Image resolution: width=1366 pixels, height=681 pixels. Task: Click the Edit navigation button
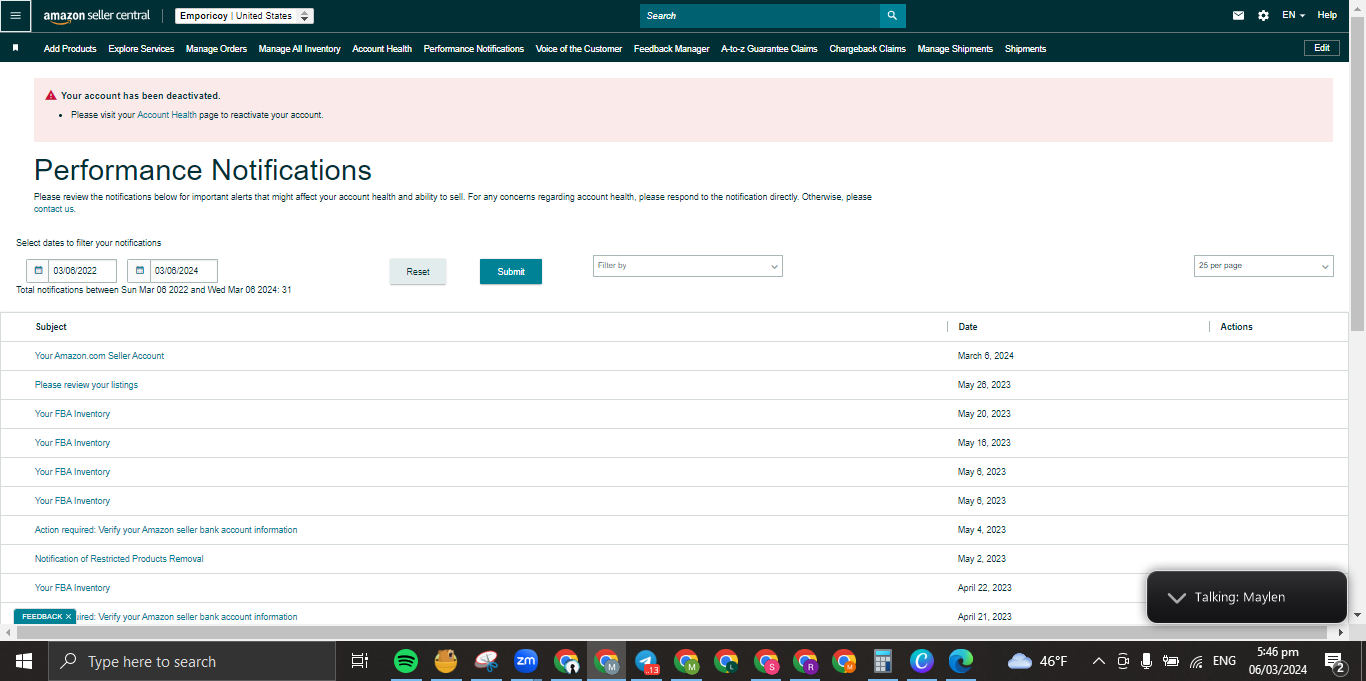click(1322, 48)
